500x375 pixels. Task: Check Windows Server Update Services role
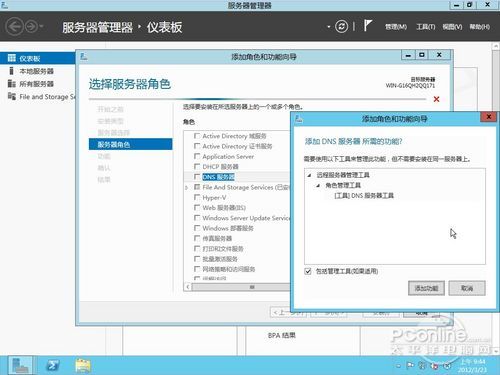(x=197, y=218)
